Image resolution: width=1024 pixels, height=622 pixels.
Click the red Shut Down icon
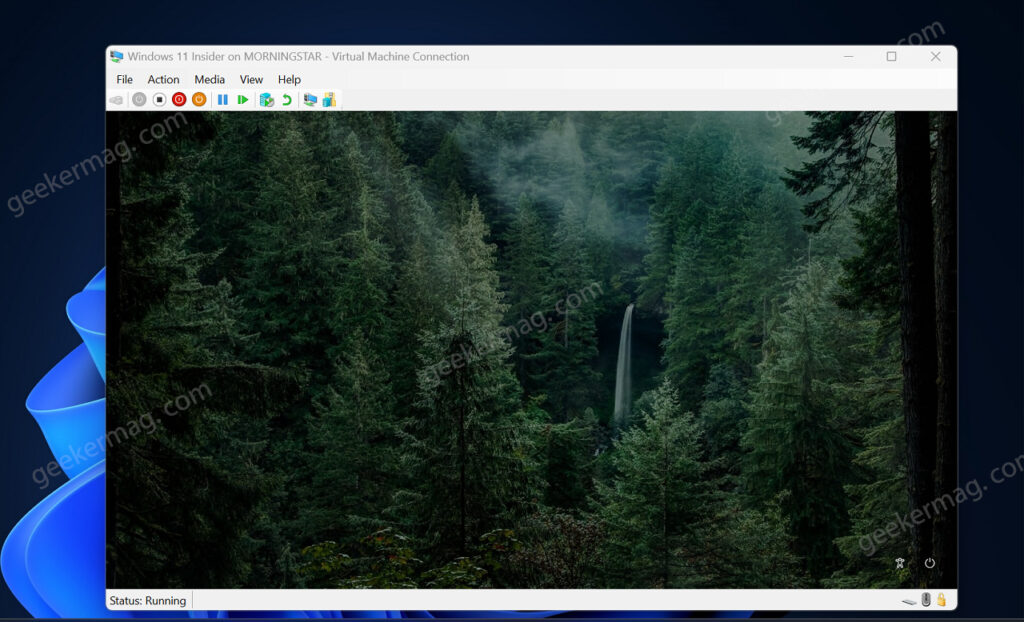point(179,99)
